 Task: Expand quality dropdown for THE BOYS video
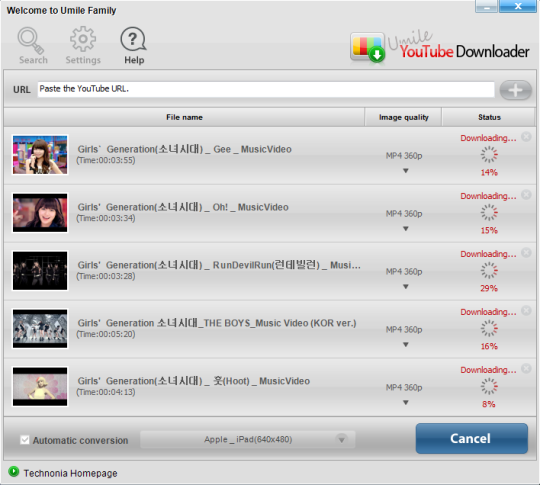coord(406,344)
